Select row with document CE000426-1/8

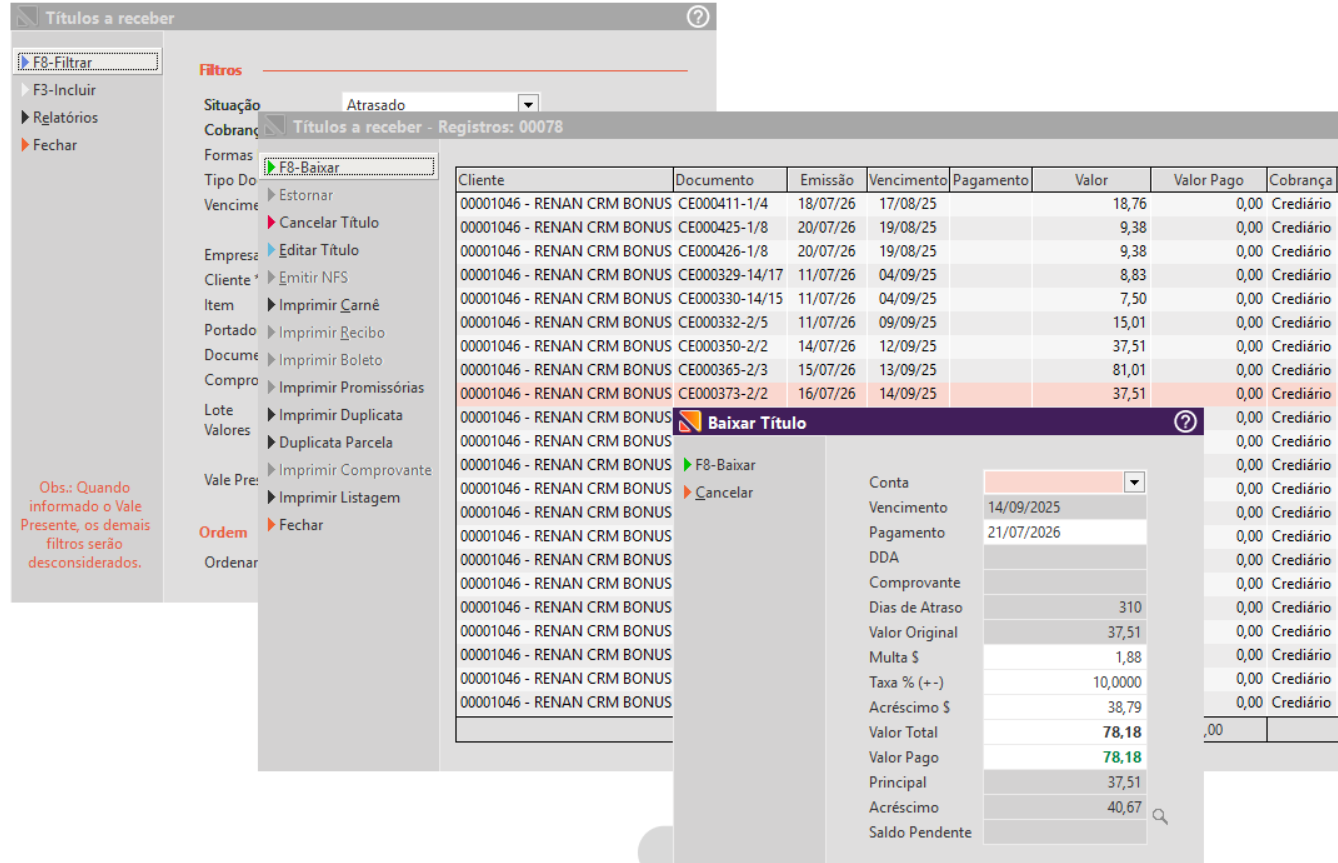tap(896, 251)
